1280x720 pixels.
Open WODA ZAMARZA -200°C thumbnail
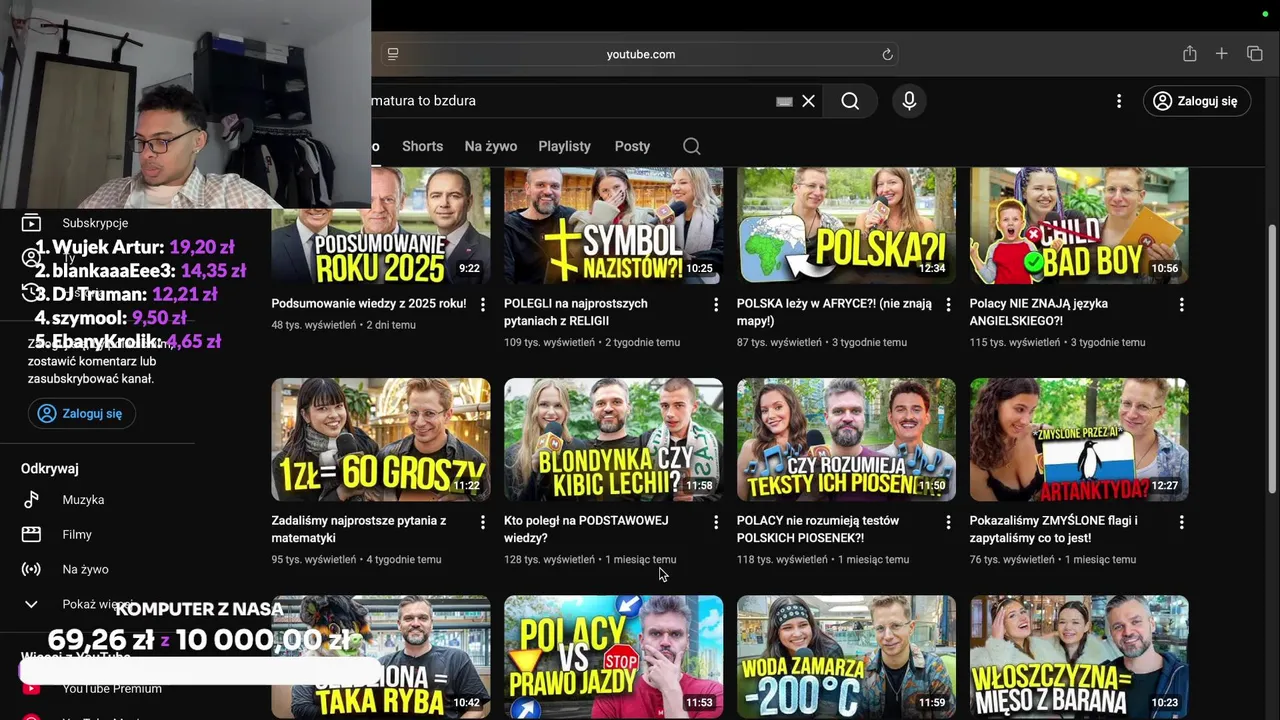(x=846, y=657)
